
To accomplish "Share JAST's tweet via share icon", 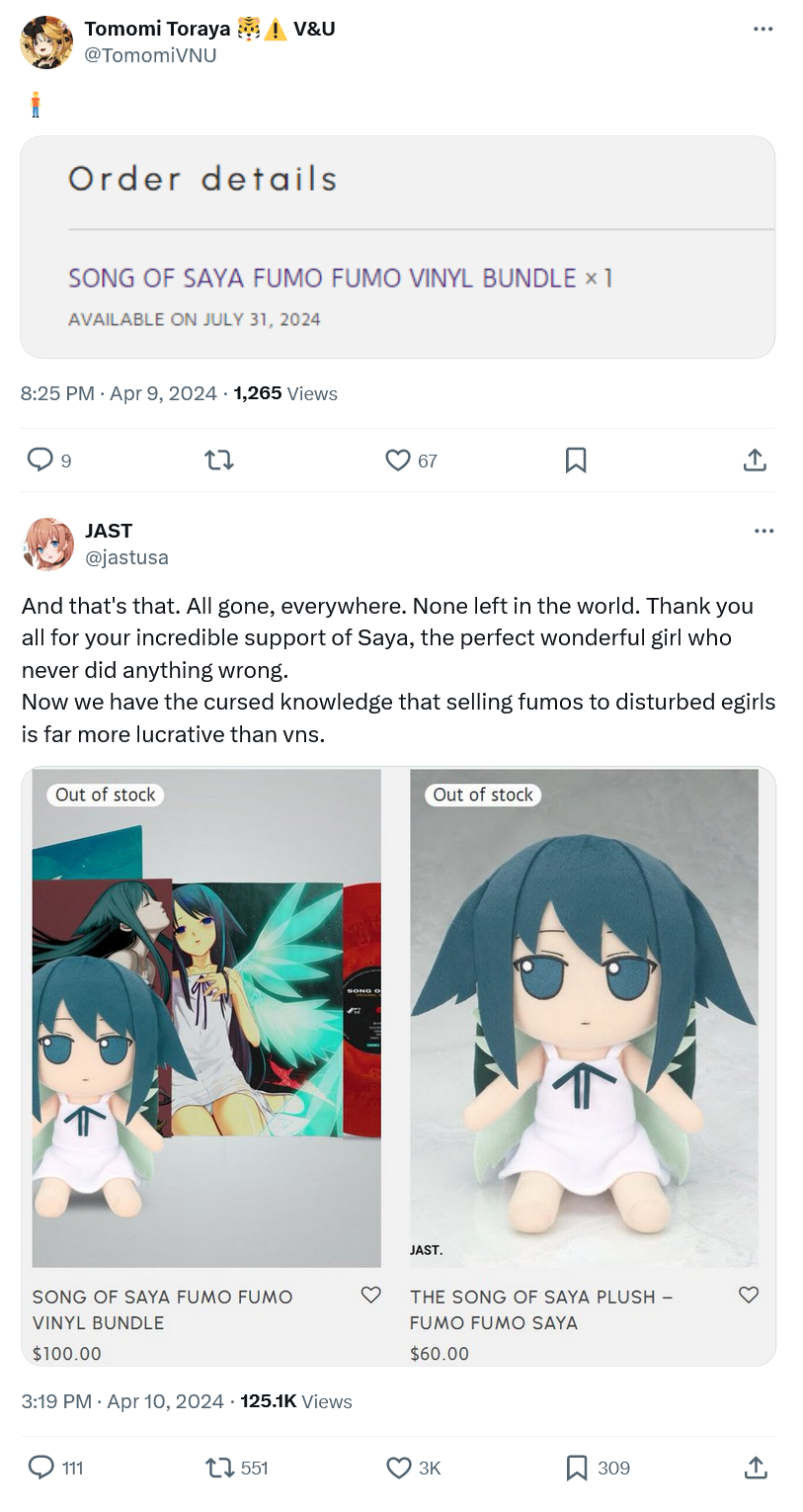I will pos(755,1468).
